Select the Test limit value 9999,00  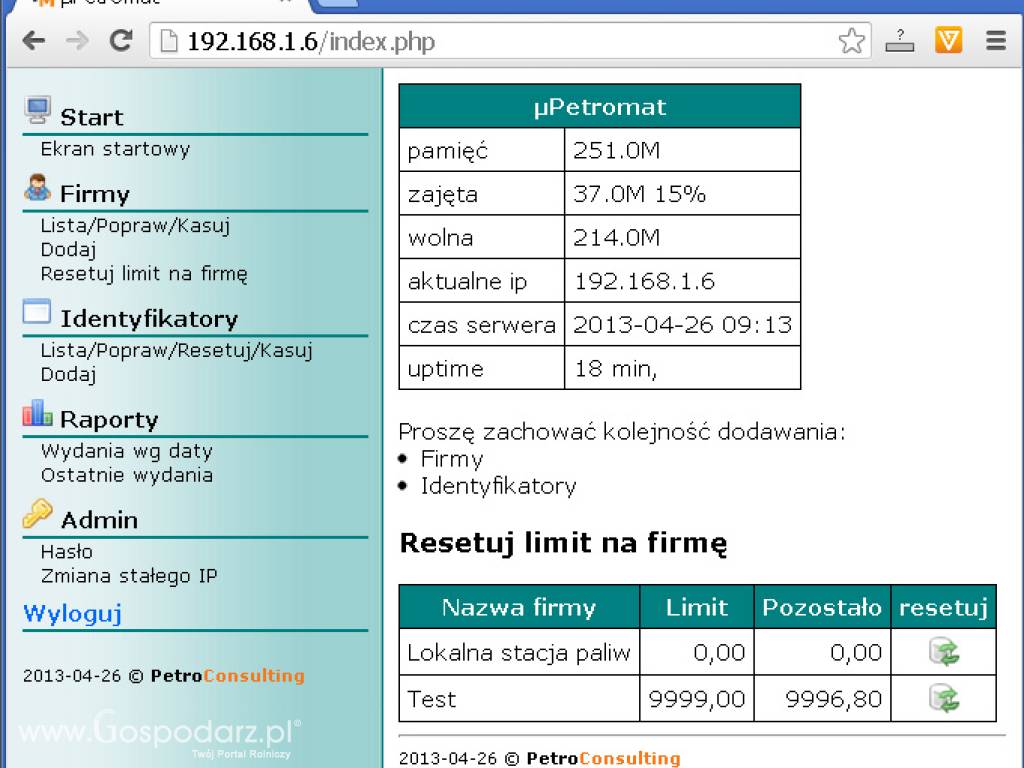click(x=697, y=699)
